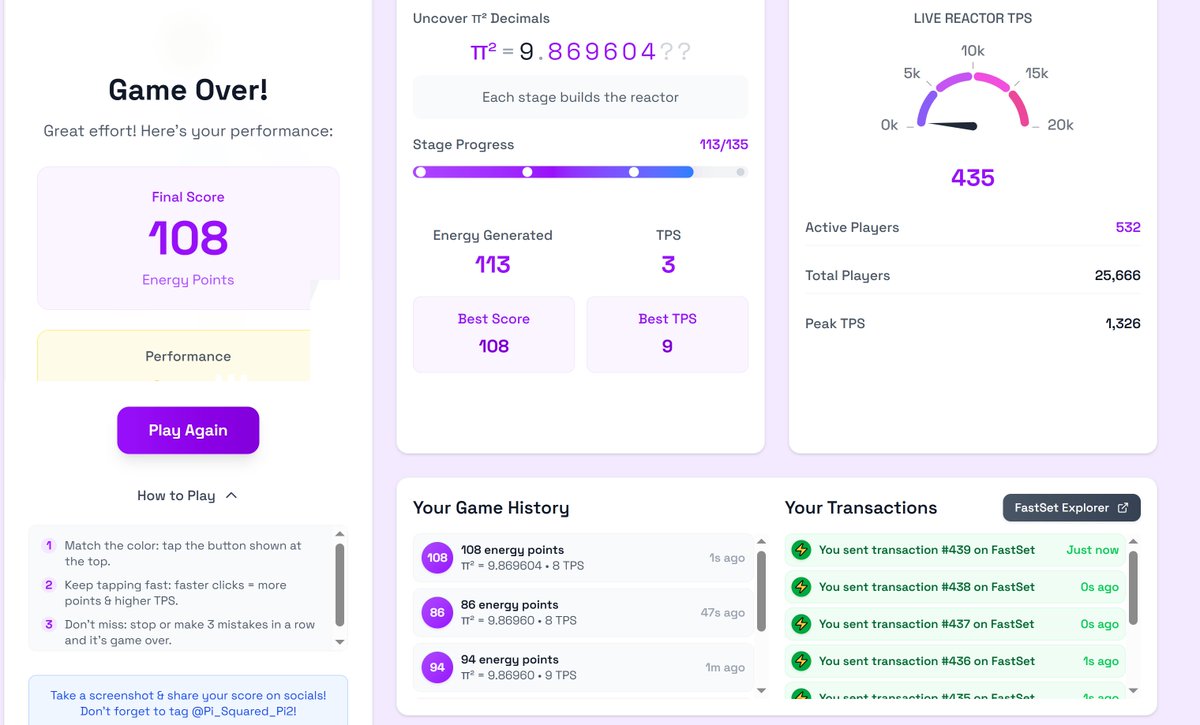Click the Energy Generated value 113
The height and width of the screenshot is (725, 1200).
(x=492, y=264)
